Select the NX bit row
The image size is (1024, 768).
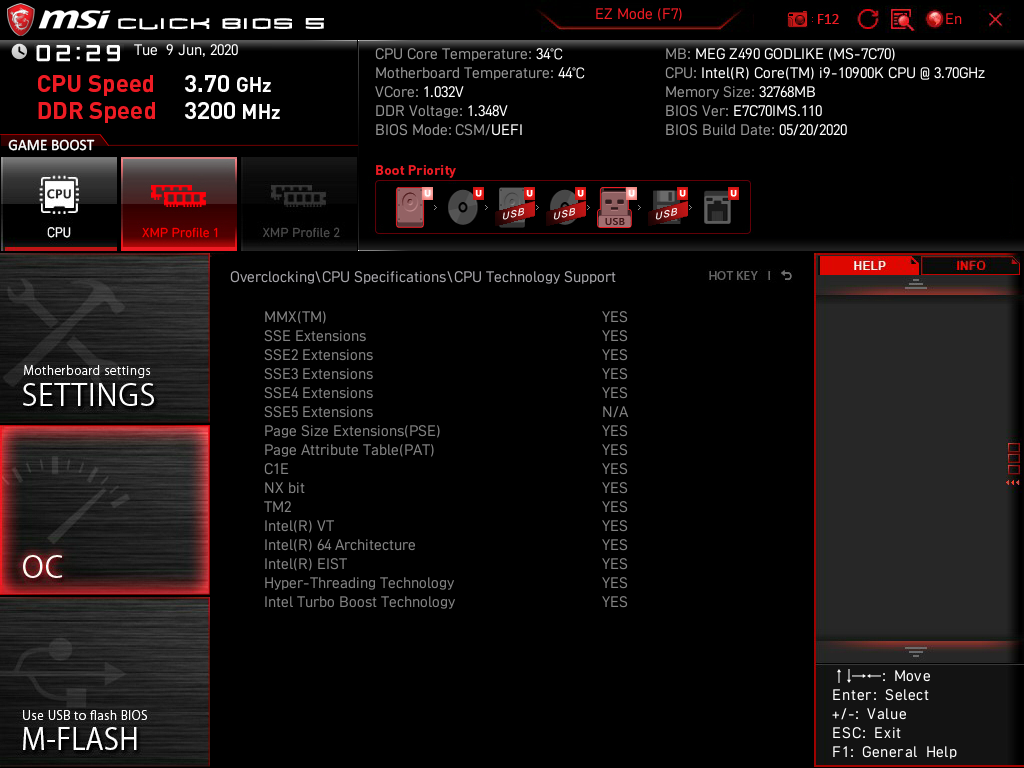[x=445, y=487]
